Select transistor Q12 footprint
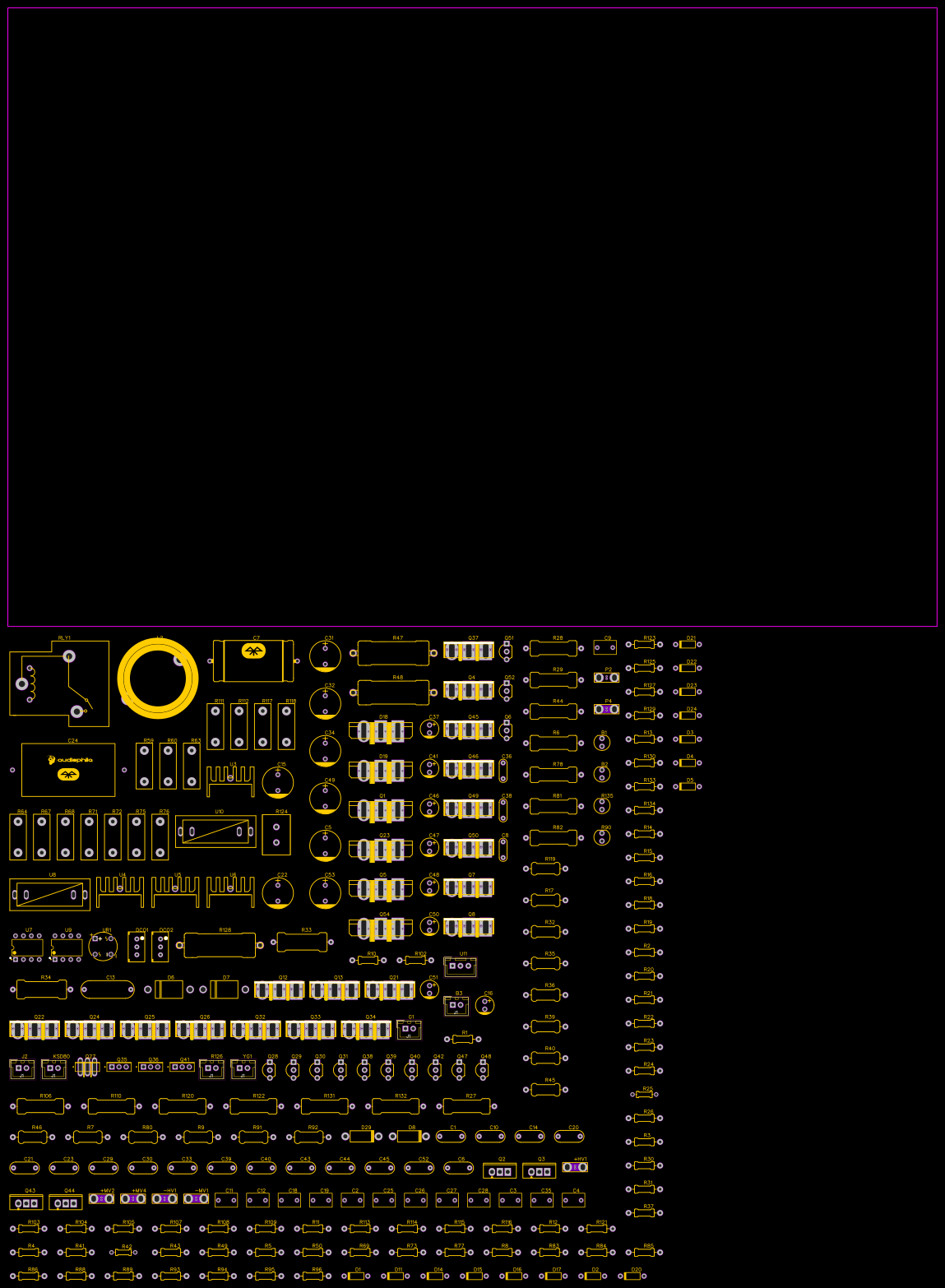 point(279,991)
